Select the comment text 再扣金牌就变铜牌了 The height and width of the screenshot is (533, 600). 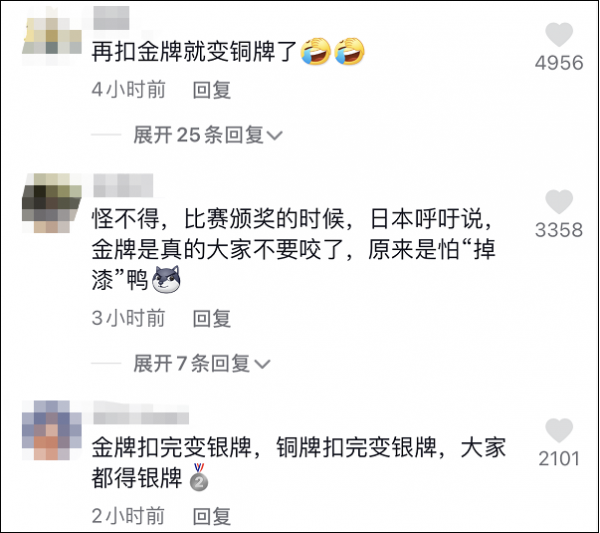[195, 51]
